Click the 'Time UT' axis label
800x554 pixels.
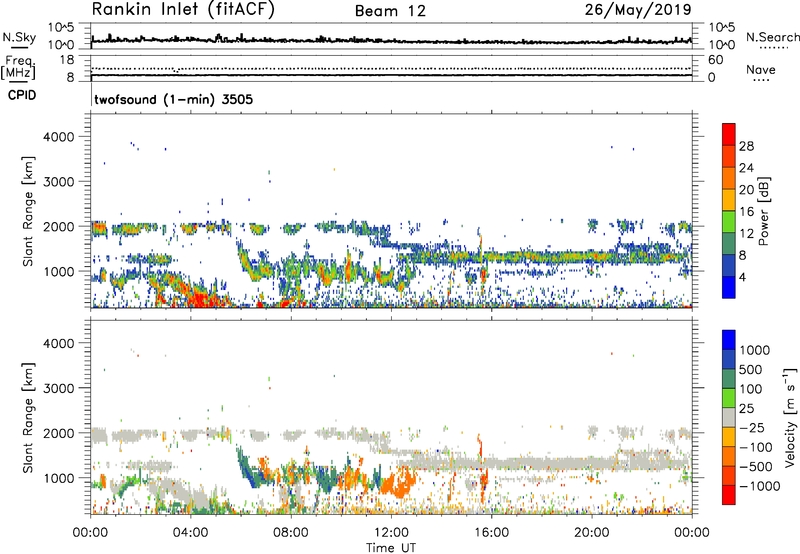391,548
